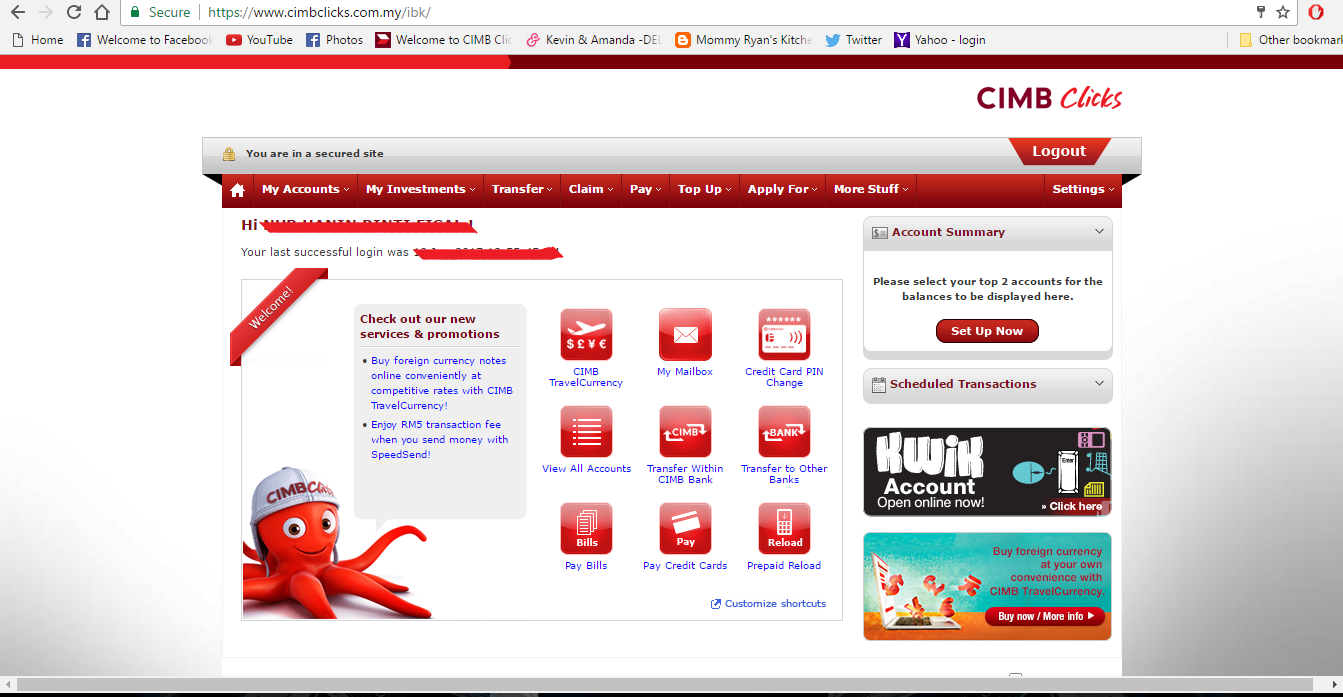Image resolution: width=1343 pixels, height=697 pixels.
Task: Open Kevin & Amanda bookmark
Action: 594,40
